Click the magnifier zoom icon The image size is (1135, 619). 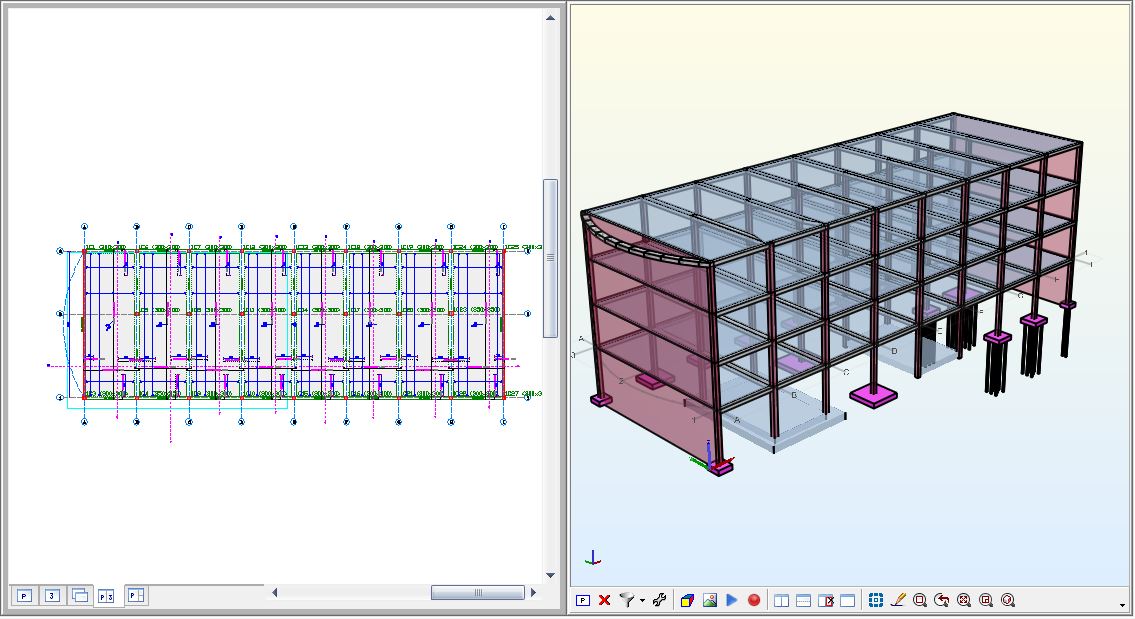921,600
